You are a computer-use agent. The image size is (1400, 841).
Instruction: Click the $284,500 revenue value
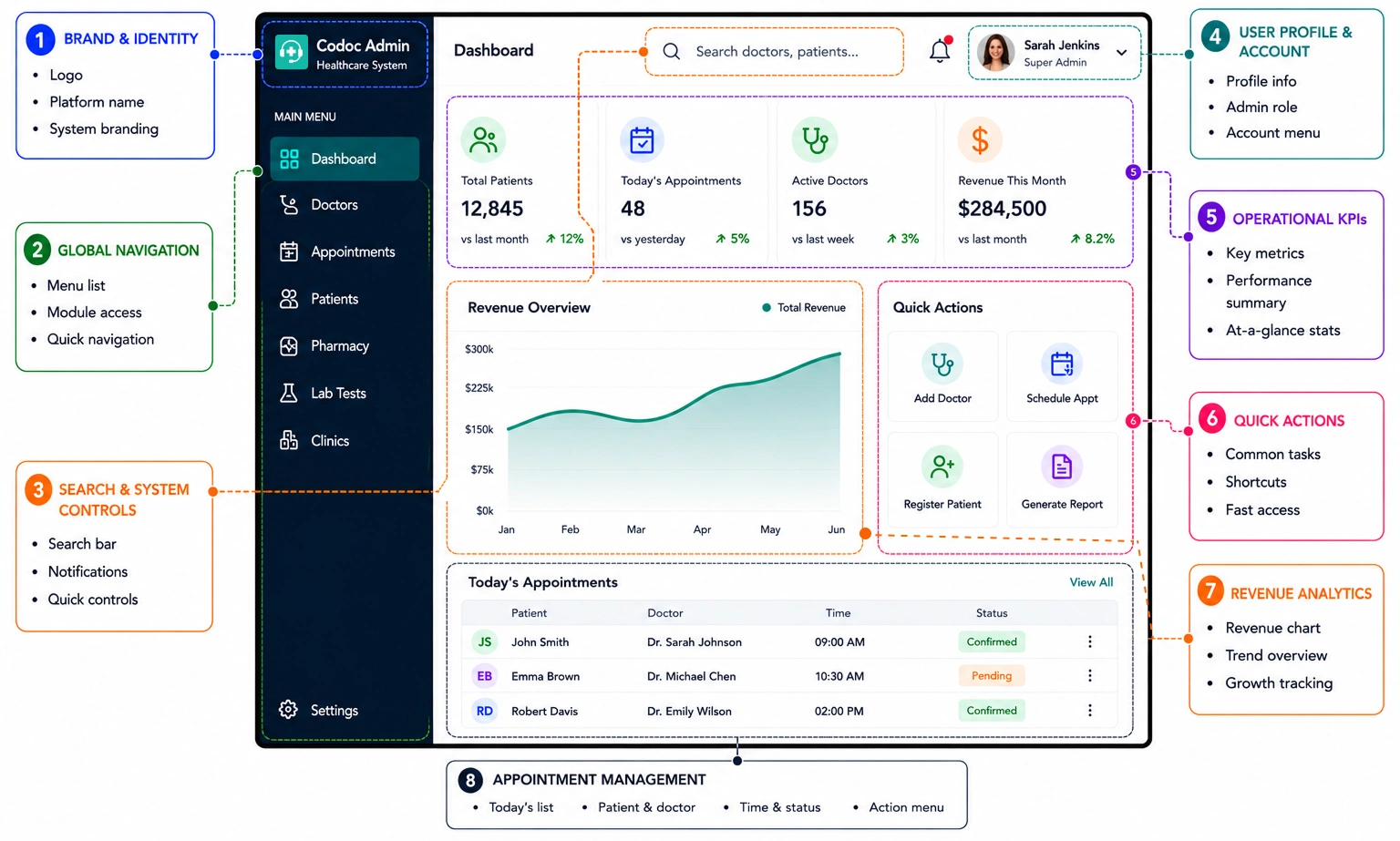coord(1002,209)
